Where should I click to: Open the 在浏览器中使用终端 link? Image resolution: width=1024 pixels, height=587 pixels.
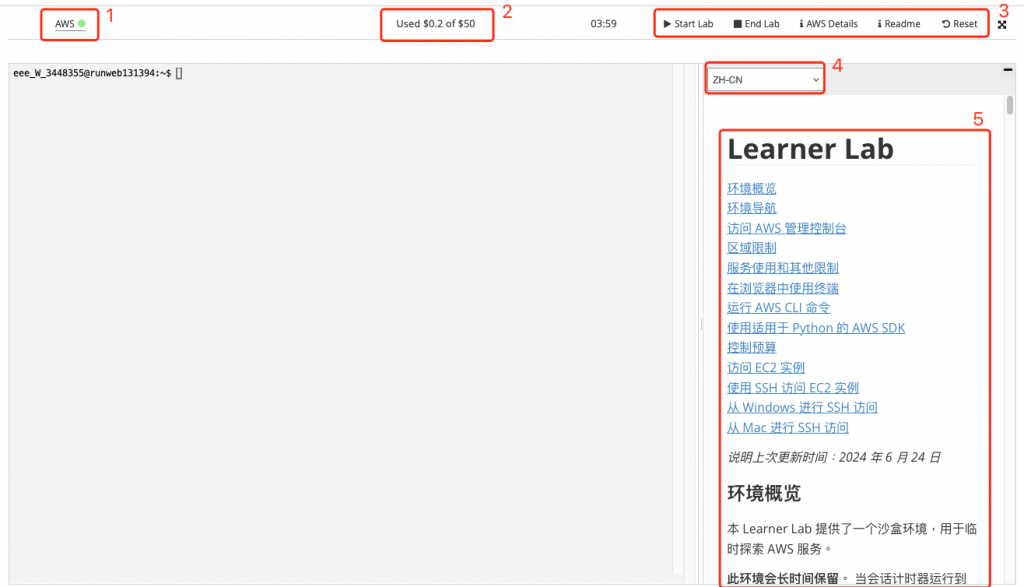point(782,288)
